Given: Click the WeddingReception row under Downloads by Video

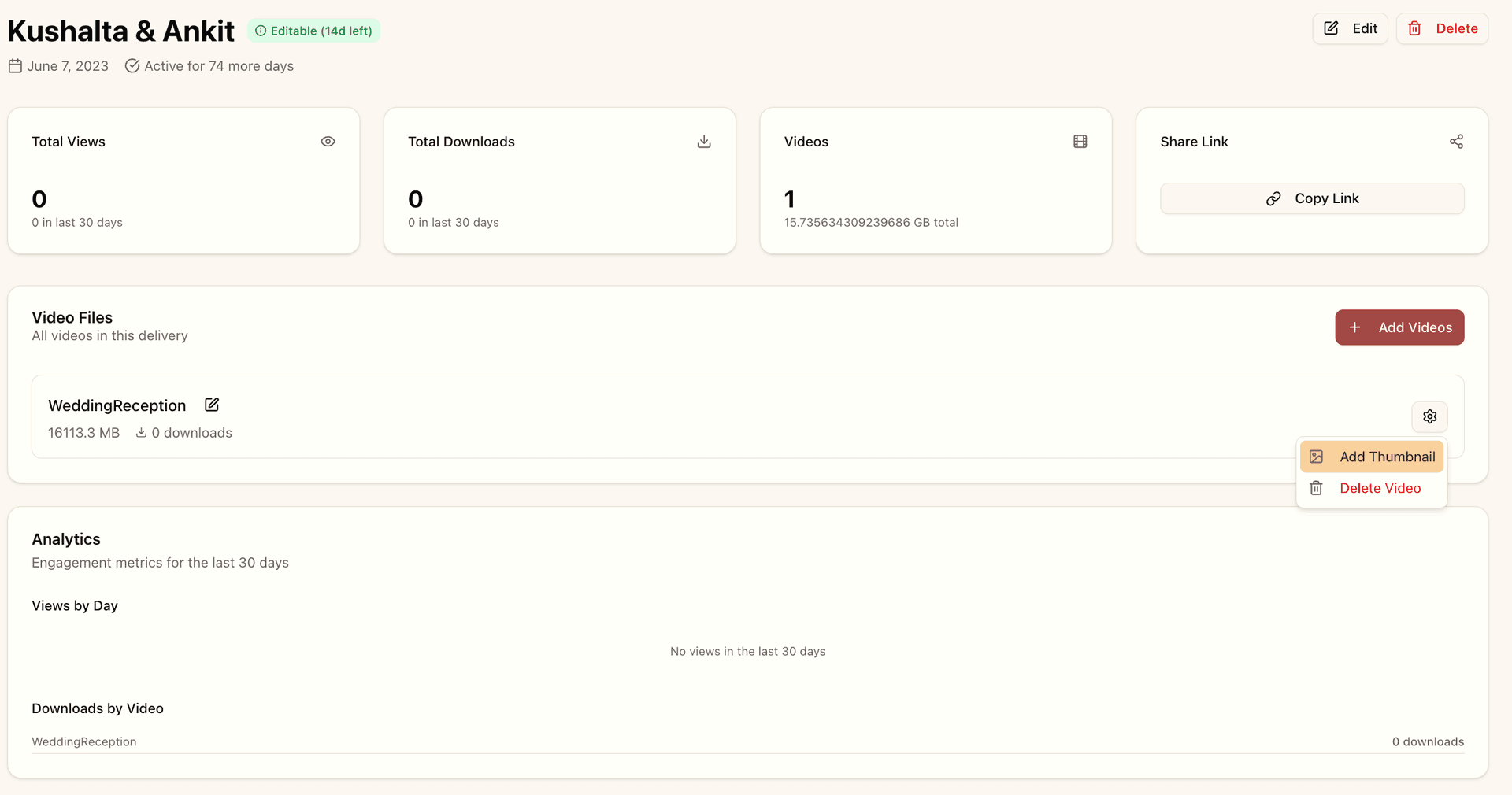Looking at the screenshot, I should 84,741.
